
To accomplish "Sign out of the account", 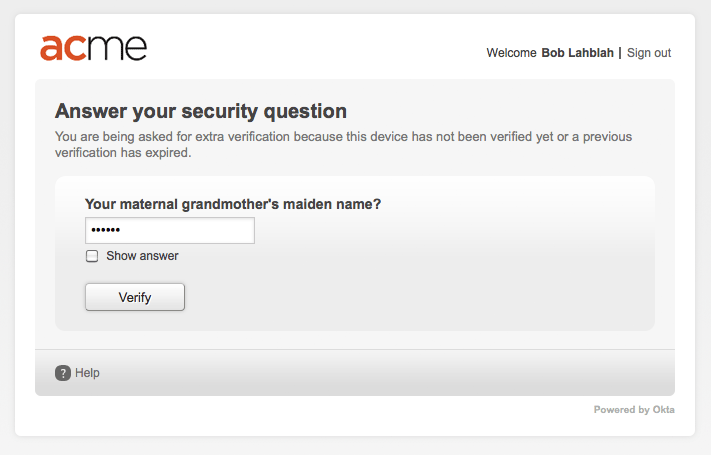I will [x=649, y=53].
